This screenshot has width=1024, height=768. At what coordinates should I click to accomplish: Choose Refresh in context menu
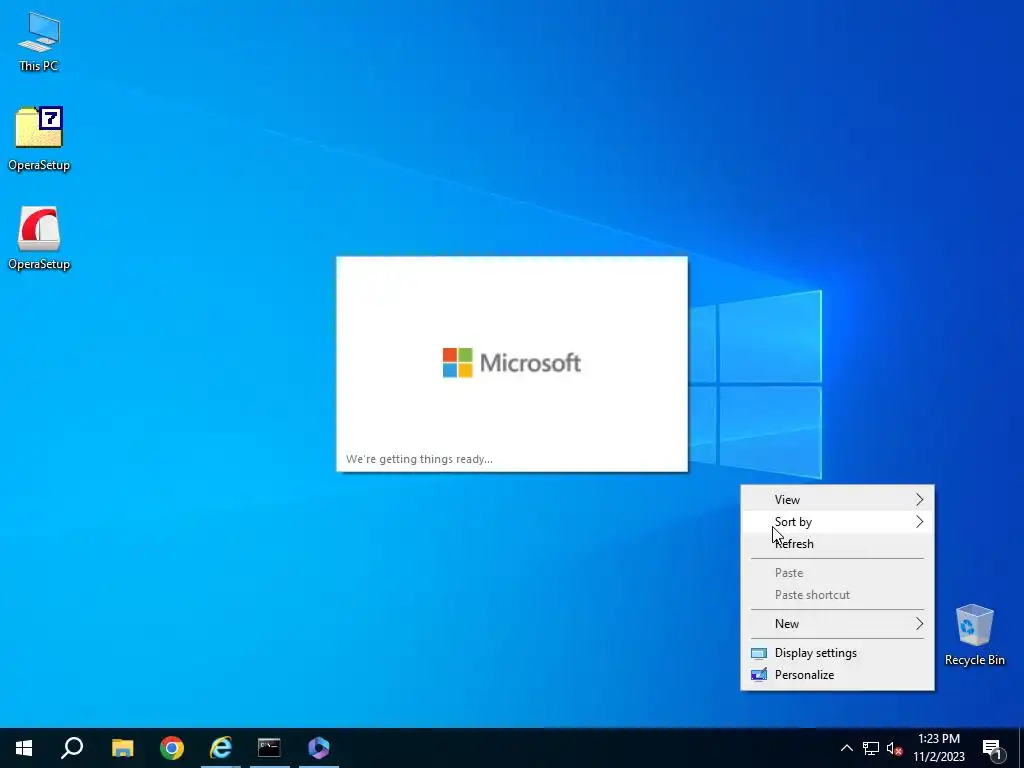(837, 544)
